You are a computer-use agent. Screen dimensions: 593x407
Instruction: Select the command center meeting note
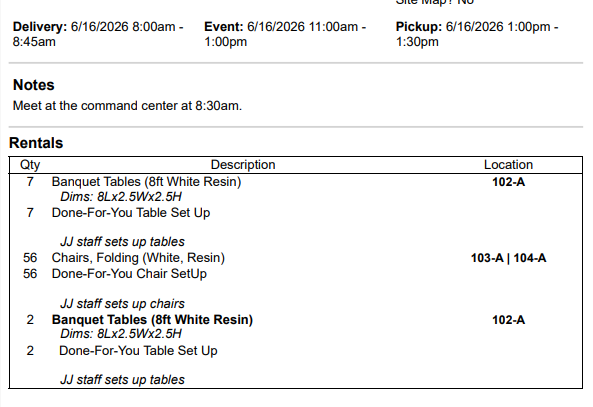coord(127,106)
